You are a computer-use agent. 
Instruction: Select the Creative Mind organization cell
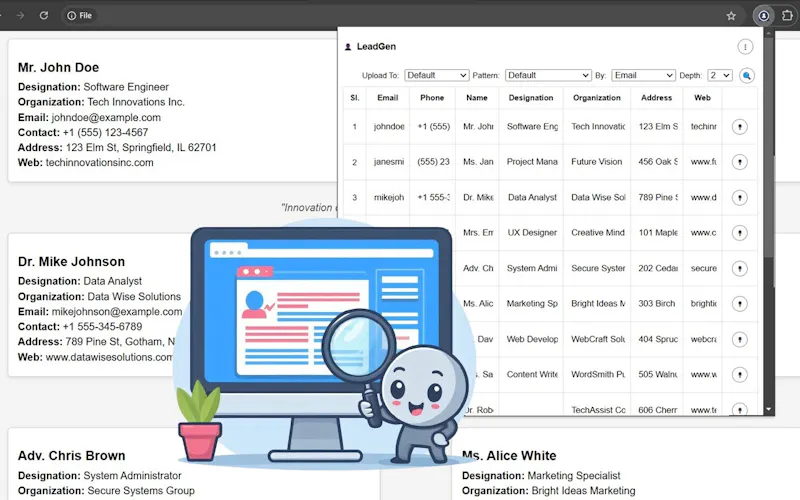(x=597, y=233)
